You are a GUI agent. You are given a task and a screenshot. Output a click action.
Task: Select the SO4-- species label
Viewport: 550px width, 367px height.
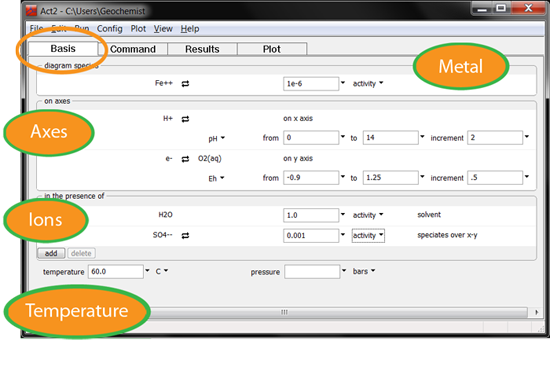click(162, 235)
